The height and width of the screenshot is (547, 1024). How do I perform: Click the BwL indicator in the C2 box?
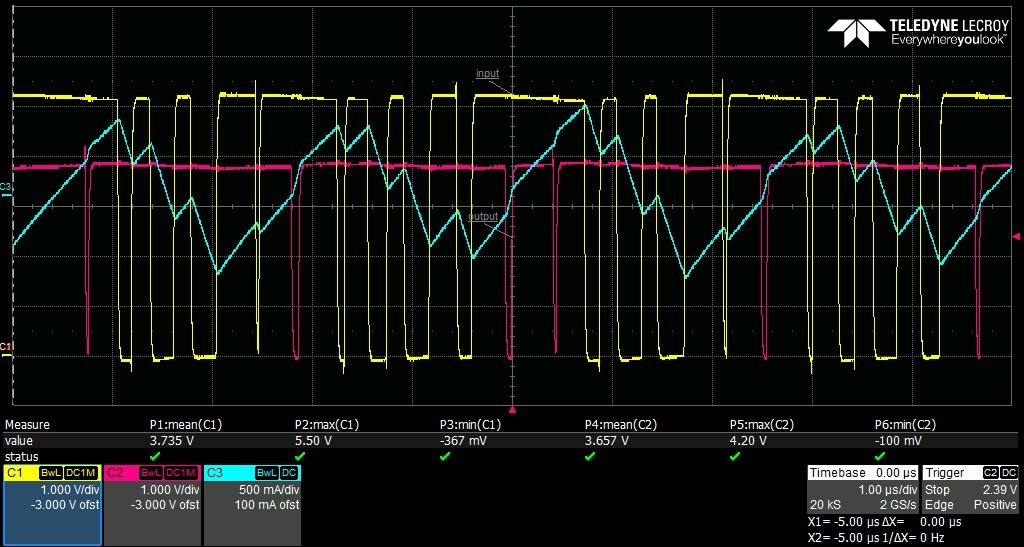(x=152, y=473)
